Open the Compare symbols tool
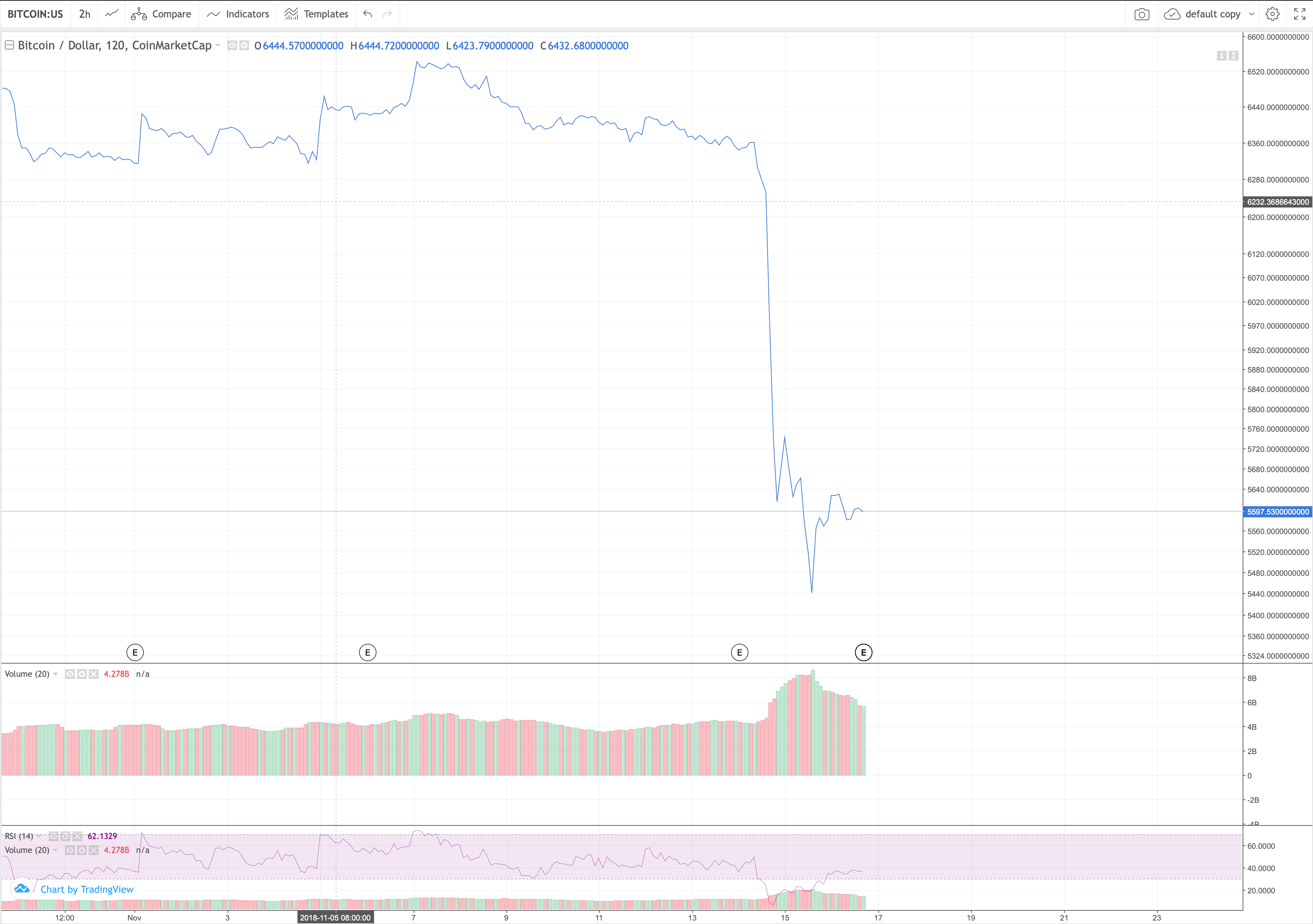 click(x=161, y=14)
